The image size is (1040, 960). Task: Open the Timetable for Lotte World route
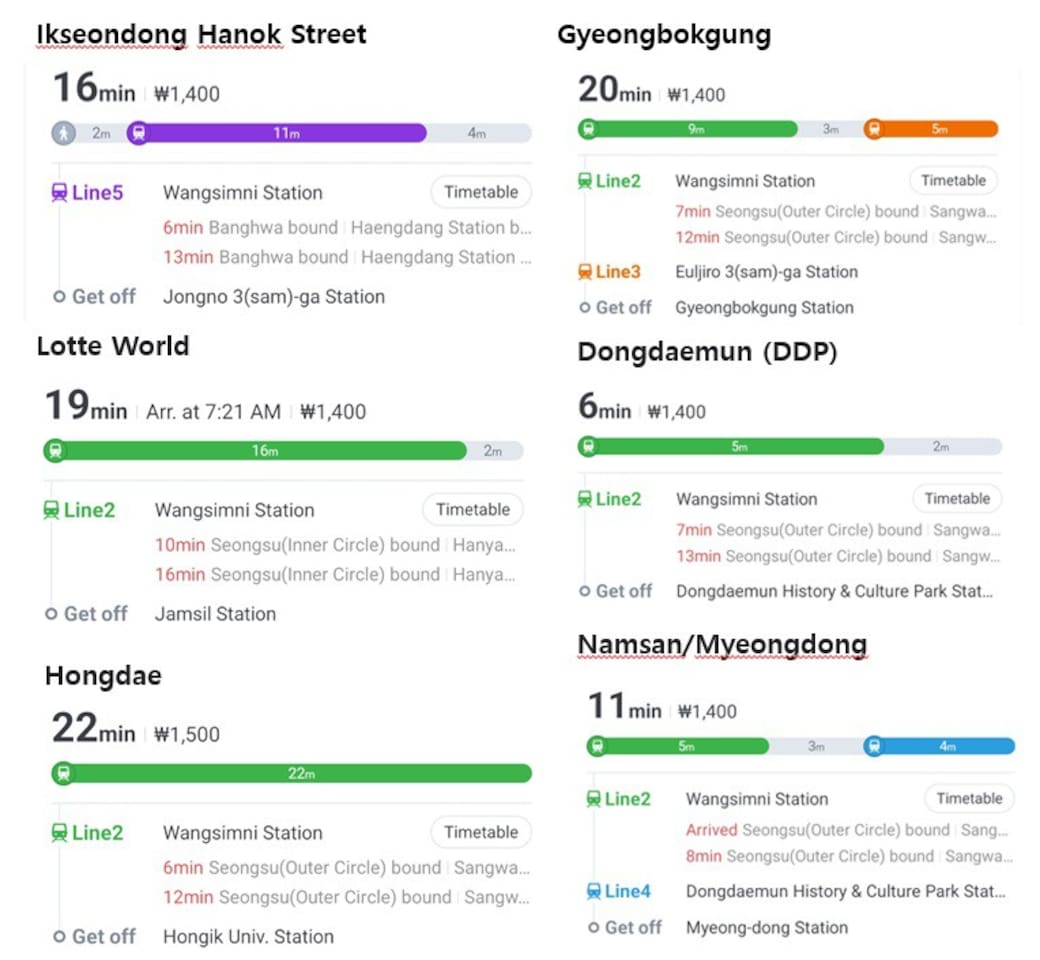(x=472, y=509)
